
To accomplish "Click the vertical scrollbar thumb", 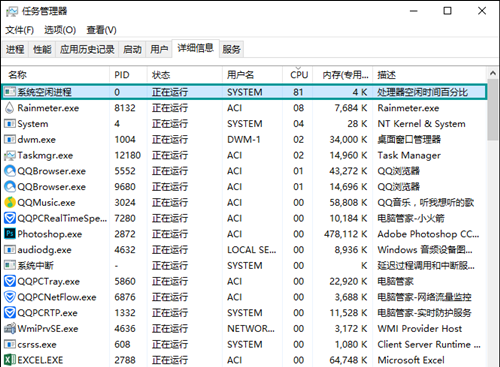I will (493, 109).
